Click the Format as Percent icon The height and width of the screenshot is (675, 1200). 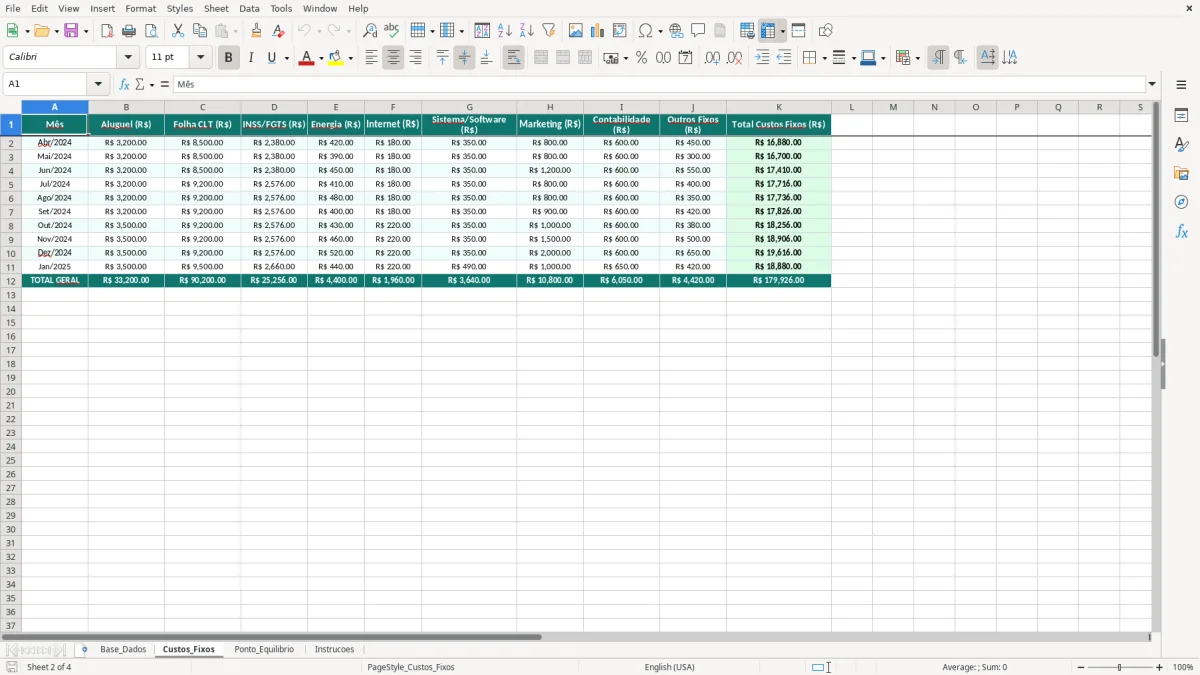[x=641, y=58]
